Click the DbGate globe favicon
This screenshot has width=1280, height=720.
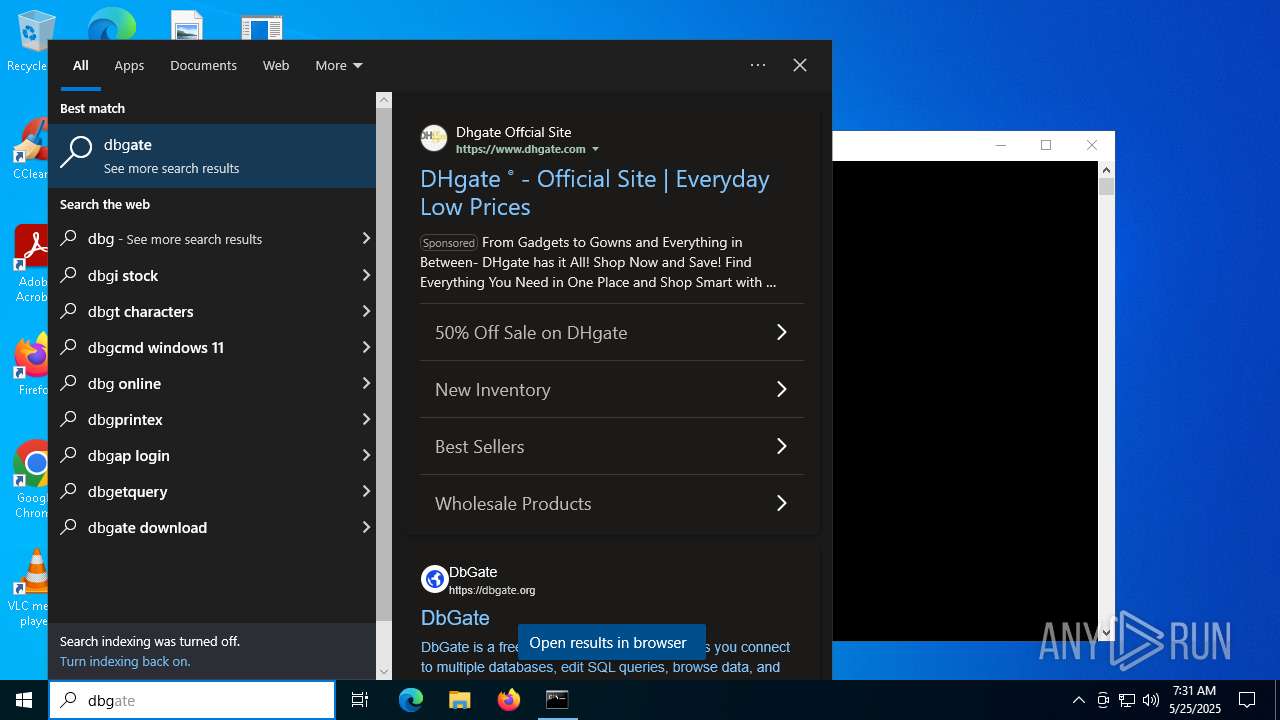click(x=434, y=578)
